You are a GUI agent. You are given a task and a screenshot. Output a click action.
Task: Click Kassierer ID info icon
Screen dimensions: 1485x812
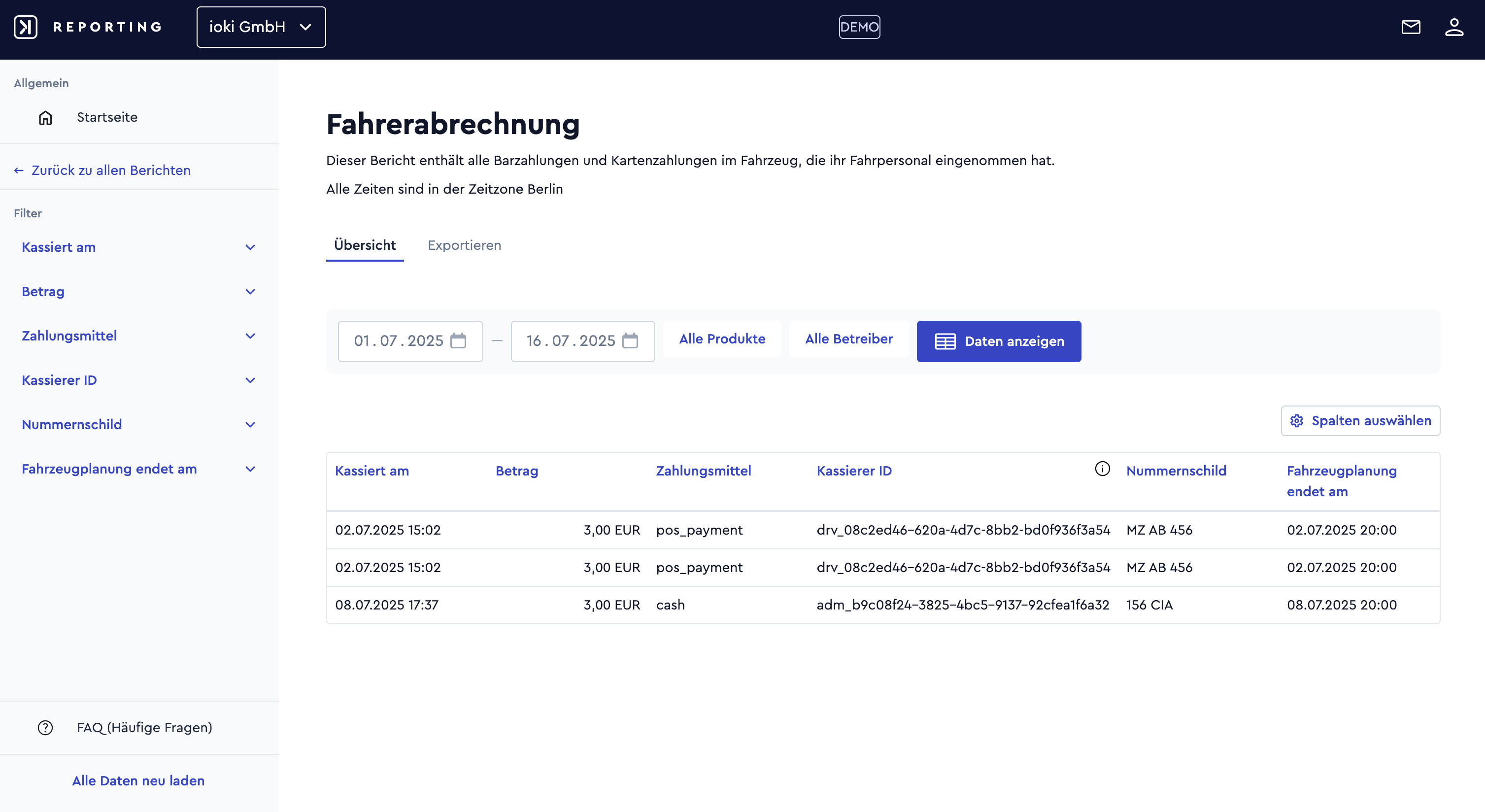(1102, 469)
